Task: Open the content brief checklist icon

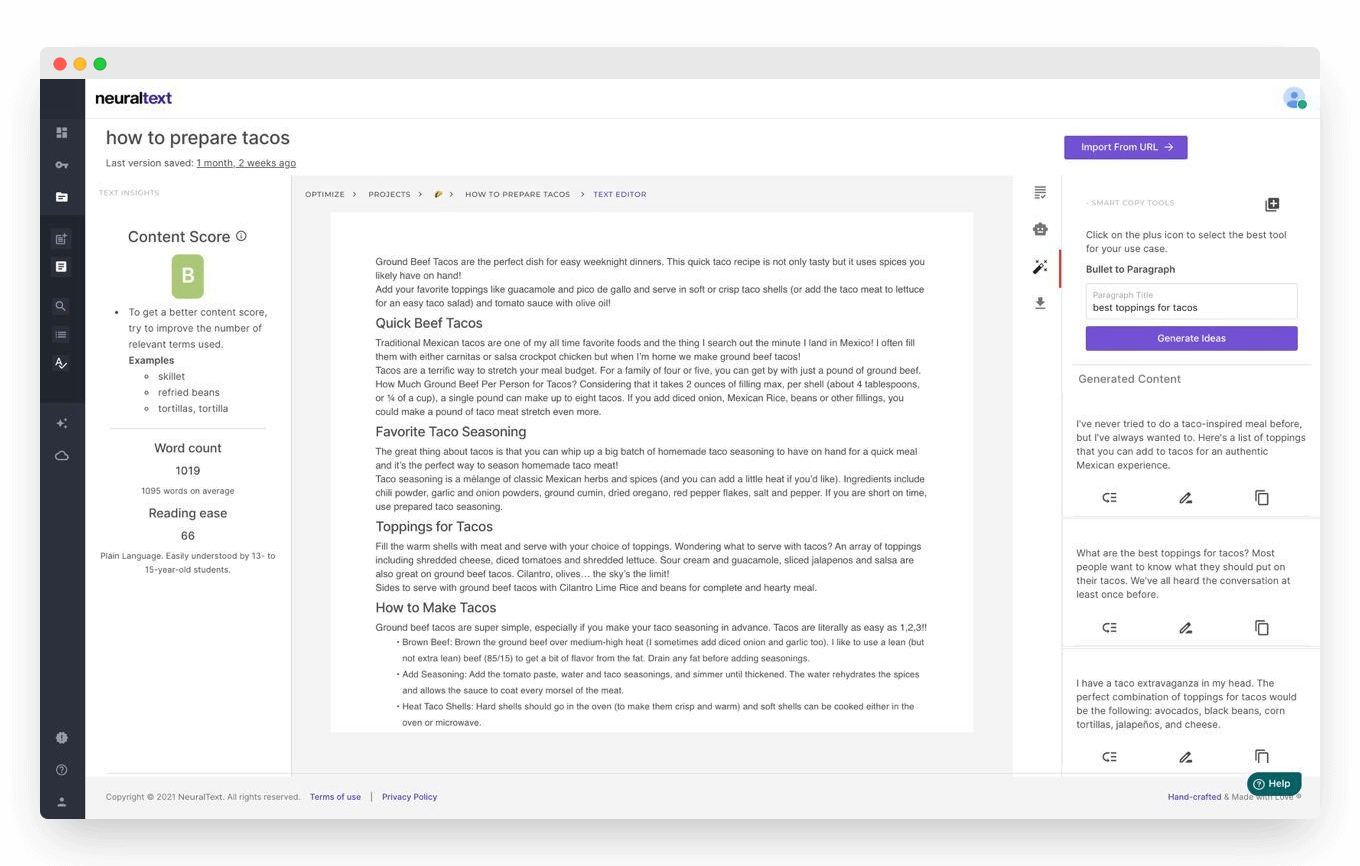Action: point(1040,191)
